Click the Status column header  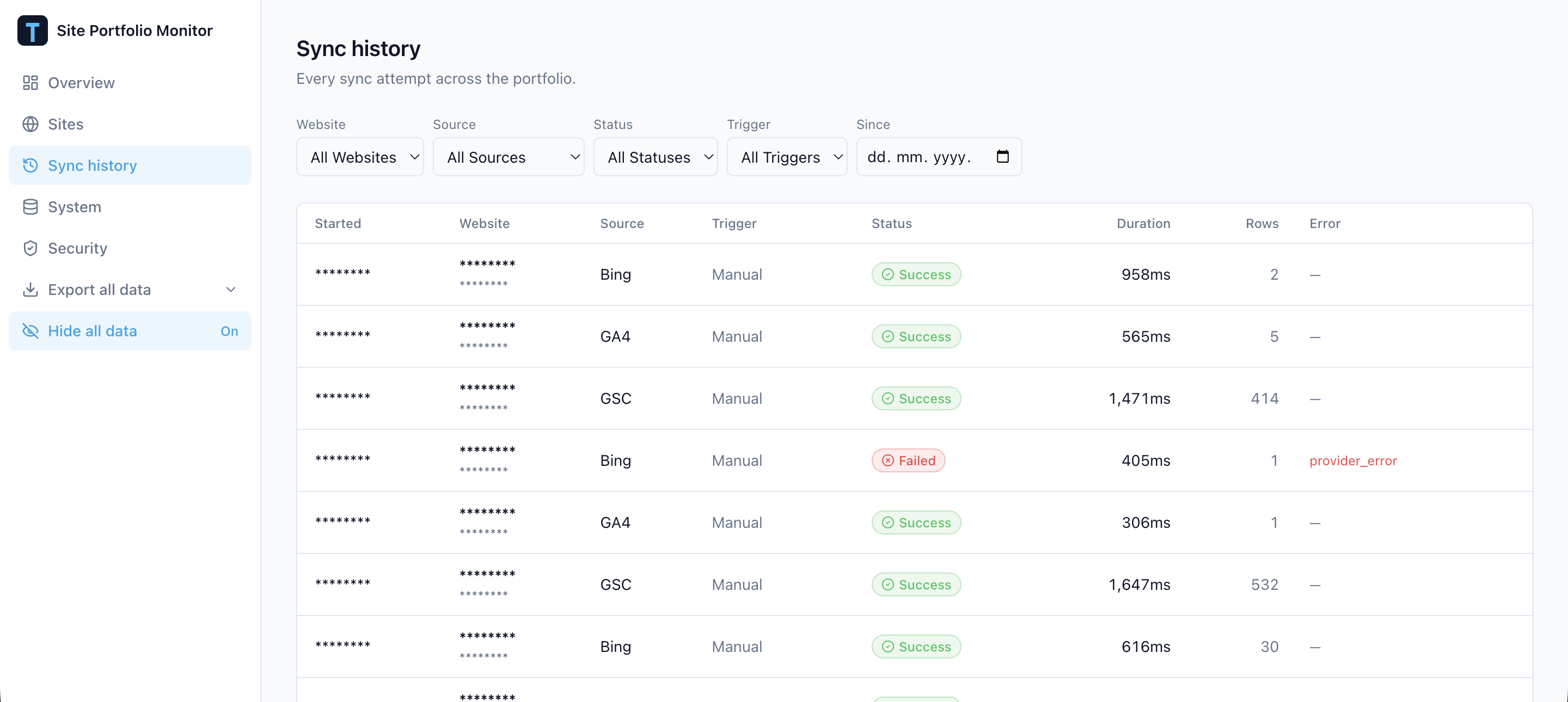(x=891, y=223)
